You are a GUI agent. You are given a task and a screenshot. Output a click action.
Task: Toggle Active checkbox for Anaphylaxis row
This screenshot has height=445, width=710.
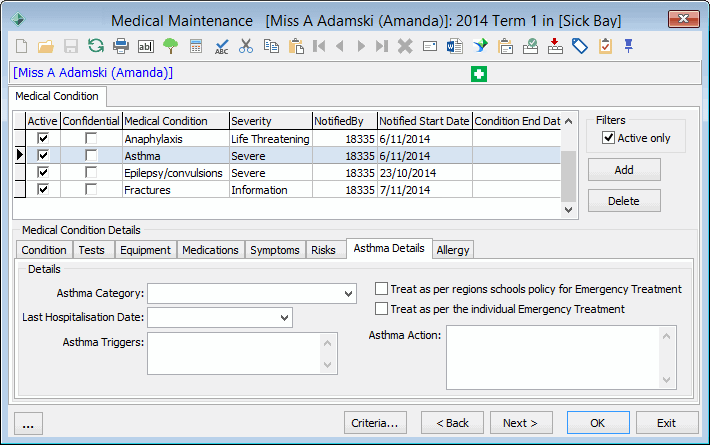pos(43,138)
